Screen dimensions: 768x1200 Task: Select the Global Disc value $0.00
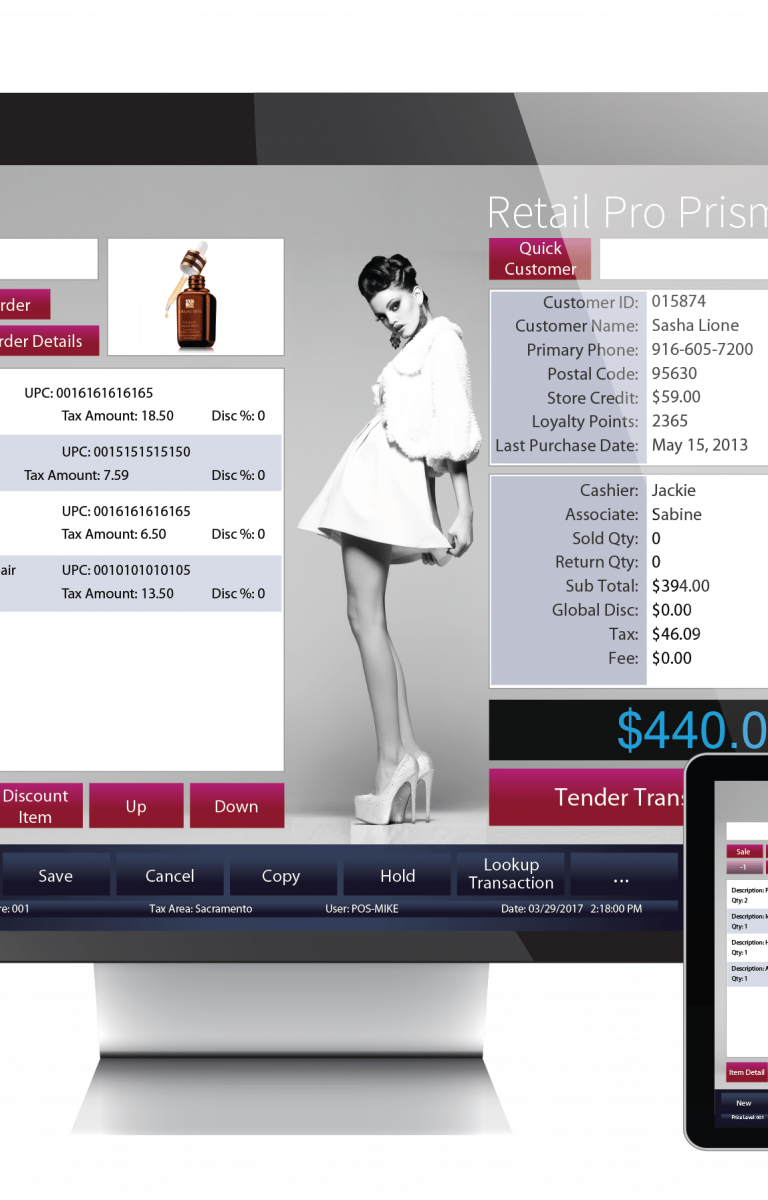pos(672,610)
